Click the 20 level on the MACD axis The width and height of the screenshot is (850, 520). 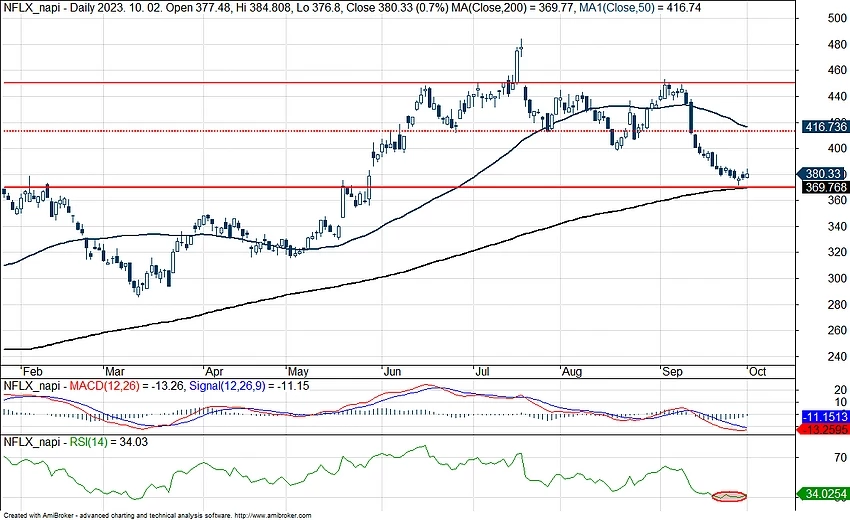840,390
